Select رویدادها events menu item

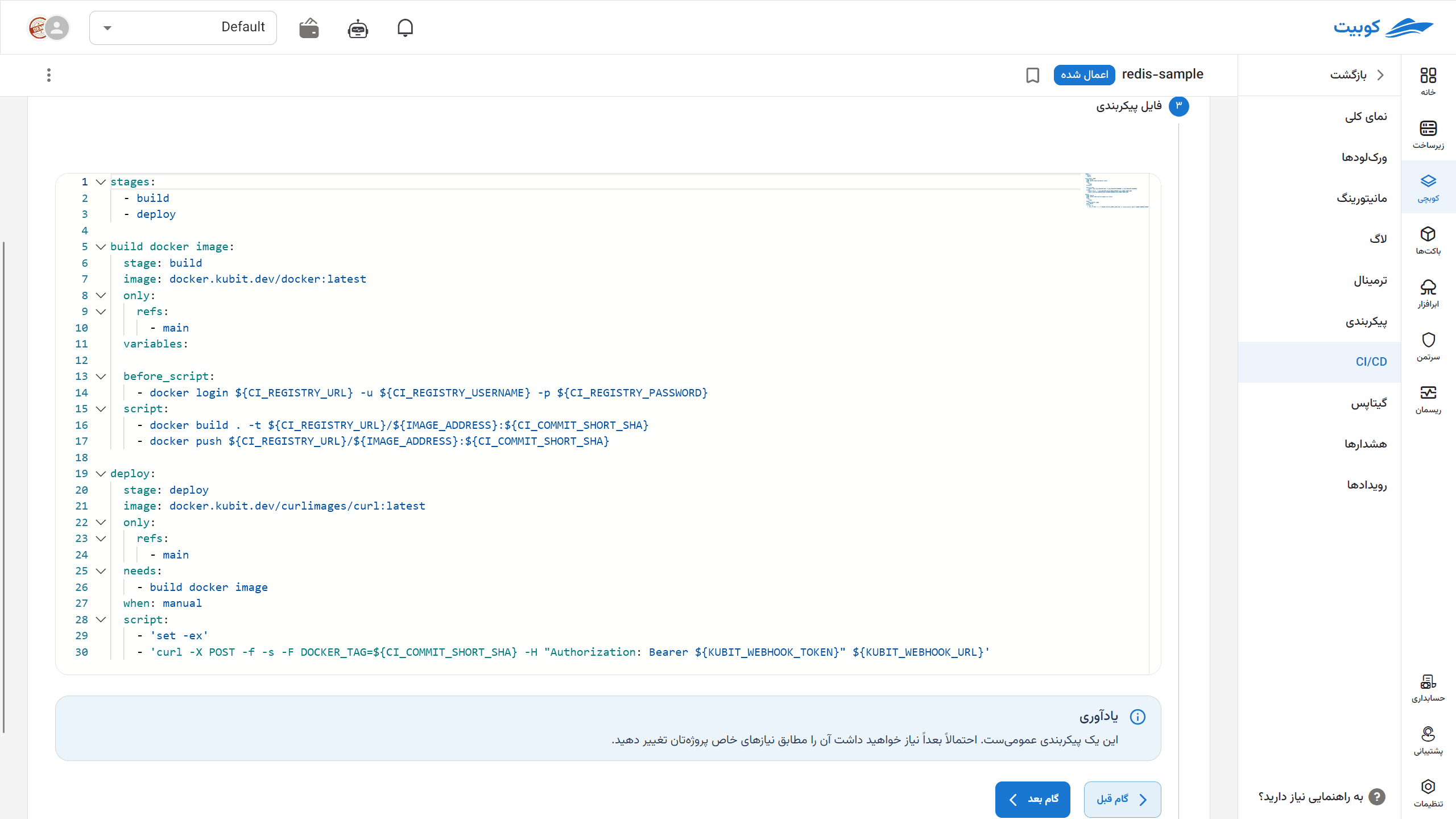pyautogui.click(x=1319, y=485)
